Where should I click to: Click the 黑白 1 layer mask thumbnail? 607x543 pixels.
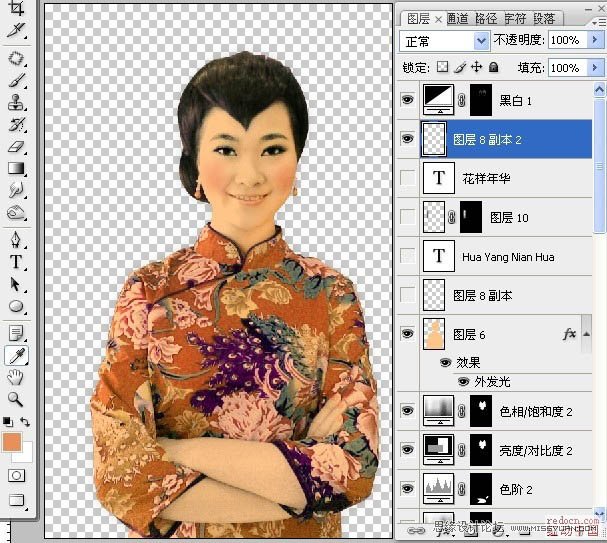click(x=481, y=100)
